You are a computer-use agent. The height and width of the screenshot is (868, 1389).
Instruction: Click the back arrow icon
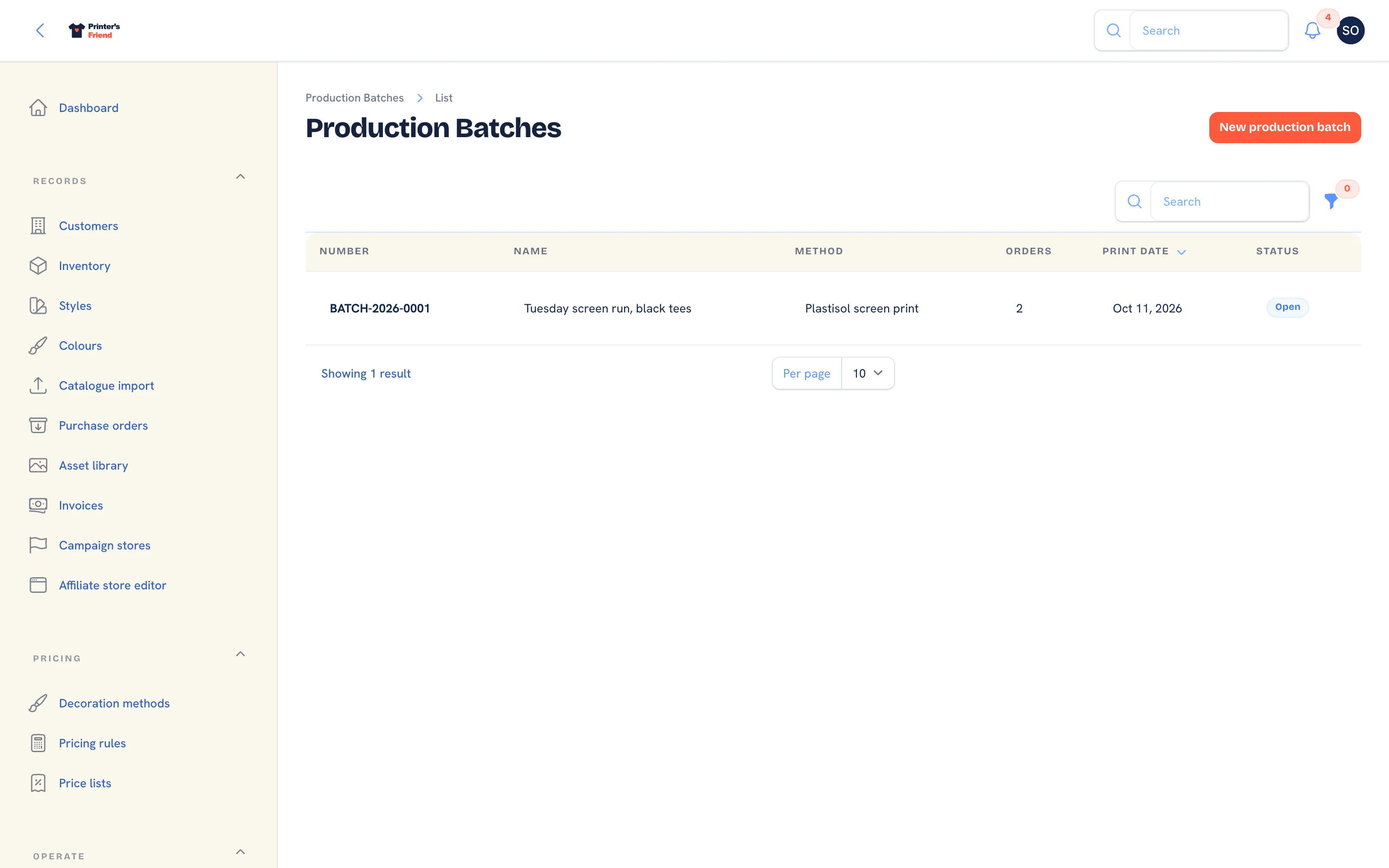40,30
